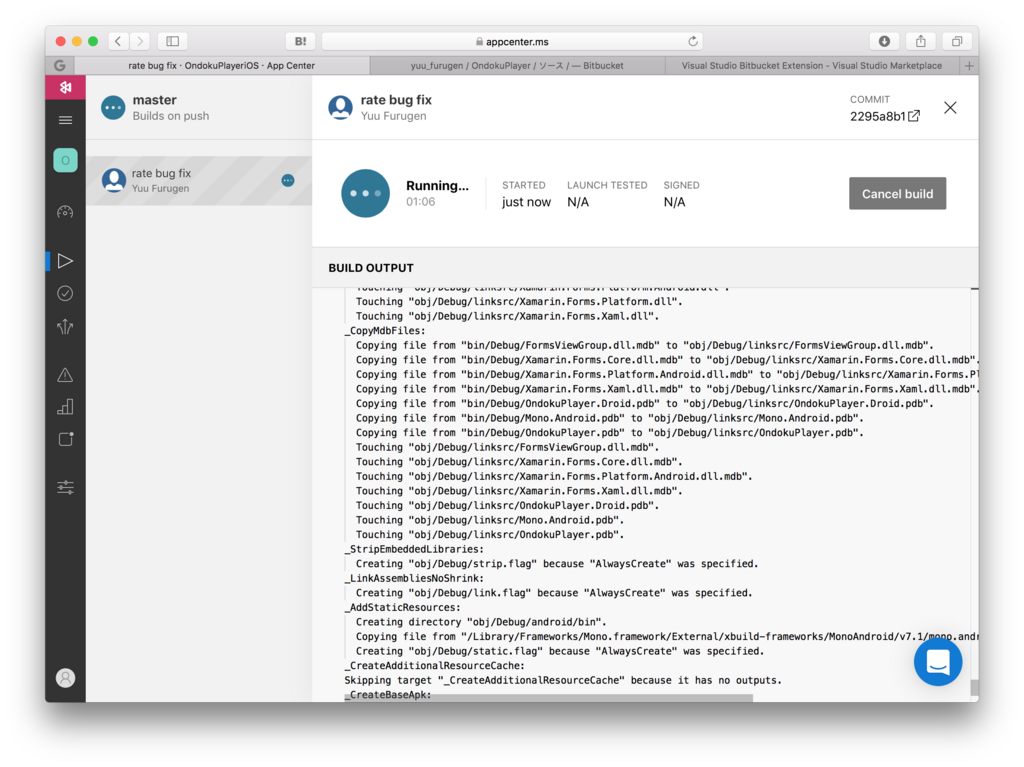
Task: Go back in Safari
Action: (118, 41)
